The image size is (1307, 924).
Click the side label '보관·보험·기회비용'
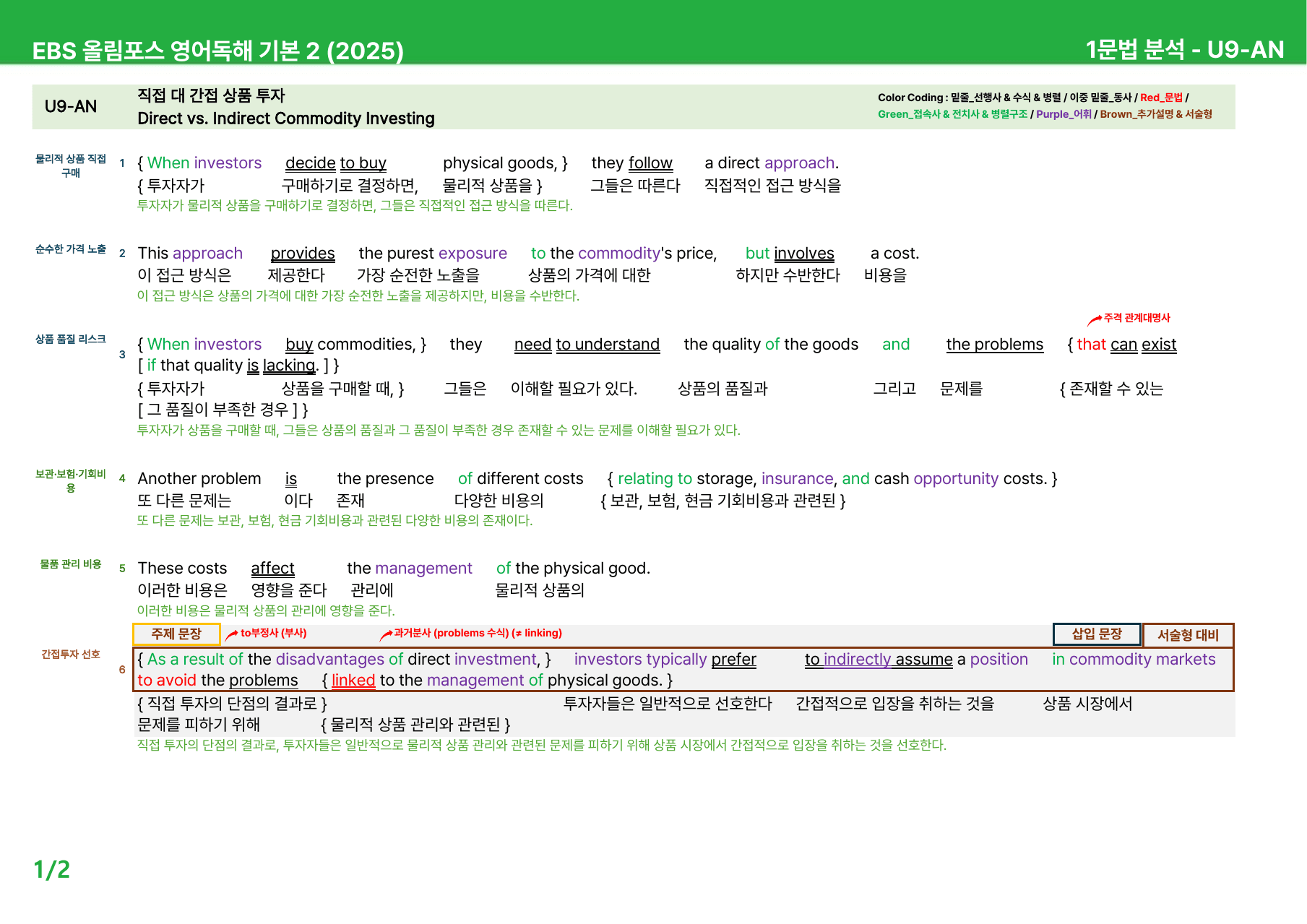click(x=71, y=480)
